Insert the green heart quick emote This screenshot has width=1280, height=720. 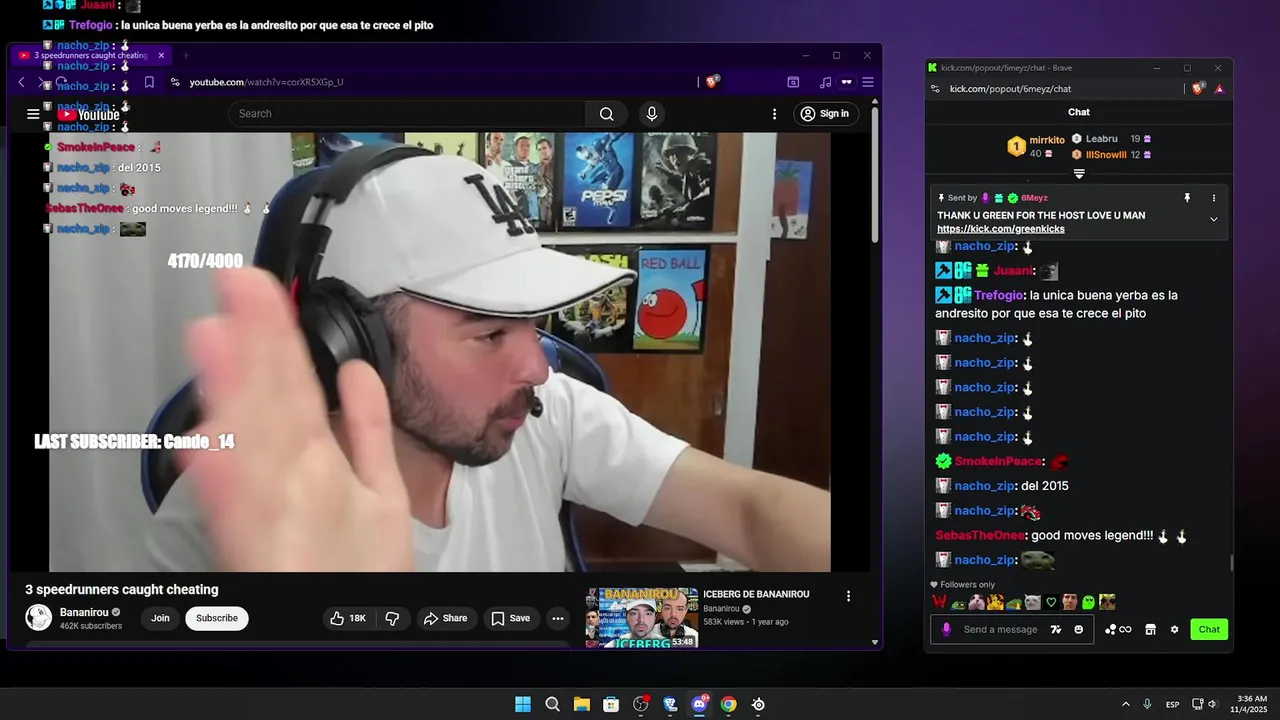point(1051,602)
